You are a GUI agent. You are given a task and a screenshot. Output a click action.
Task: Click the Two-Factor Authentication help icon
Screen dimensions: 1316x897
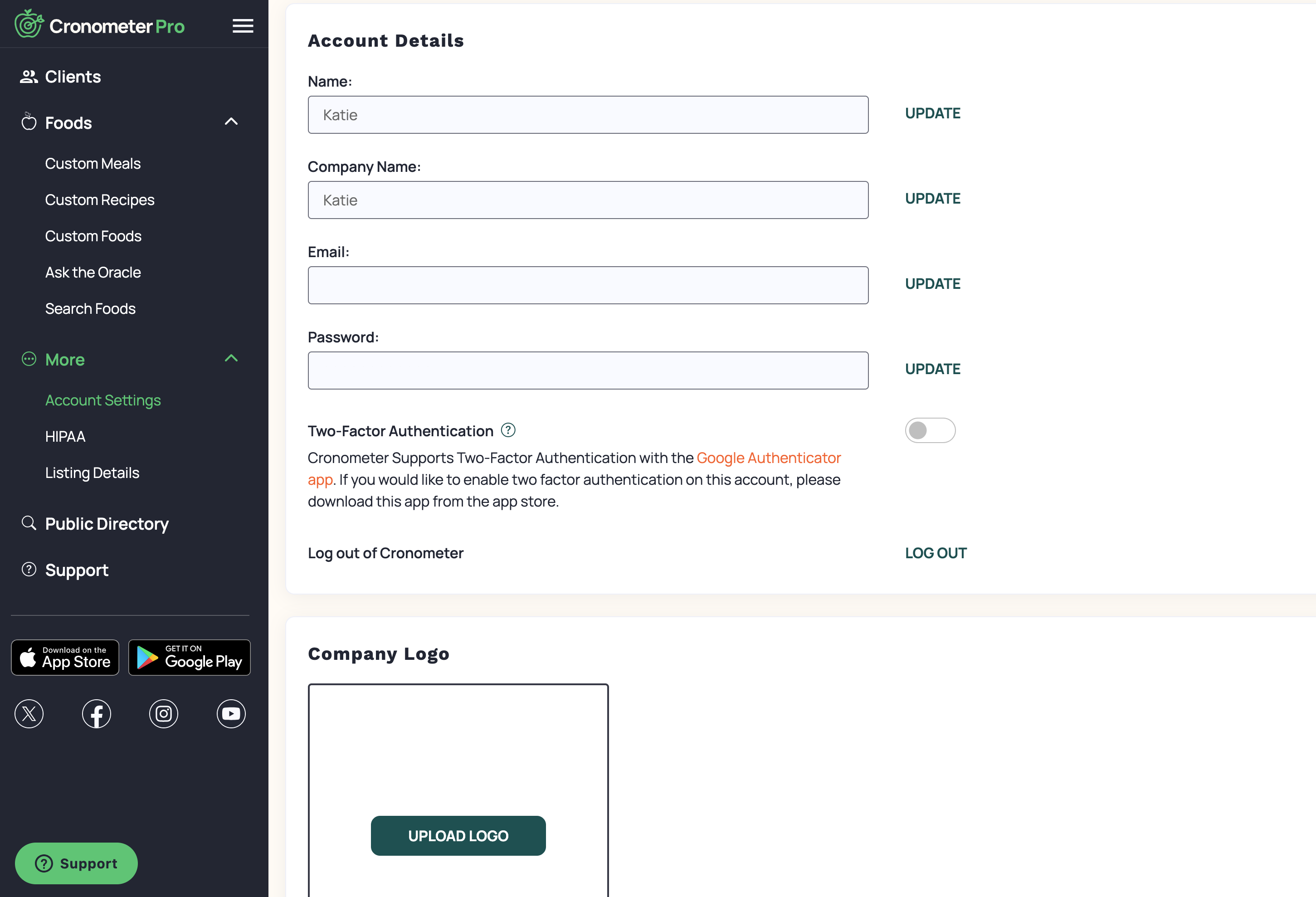tap(508, 430)
